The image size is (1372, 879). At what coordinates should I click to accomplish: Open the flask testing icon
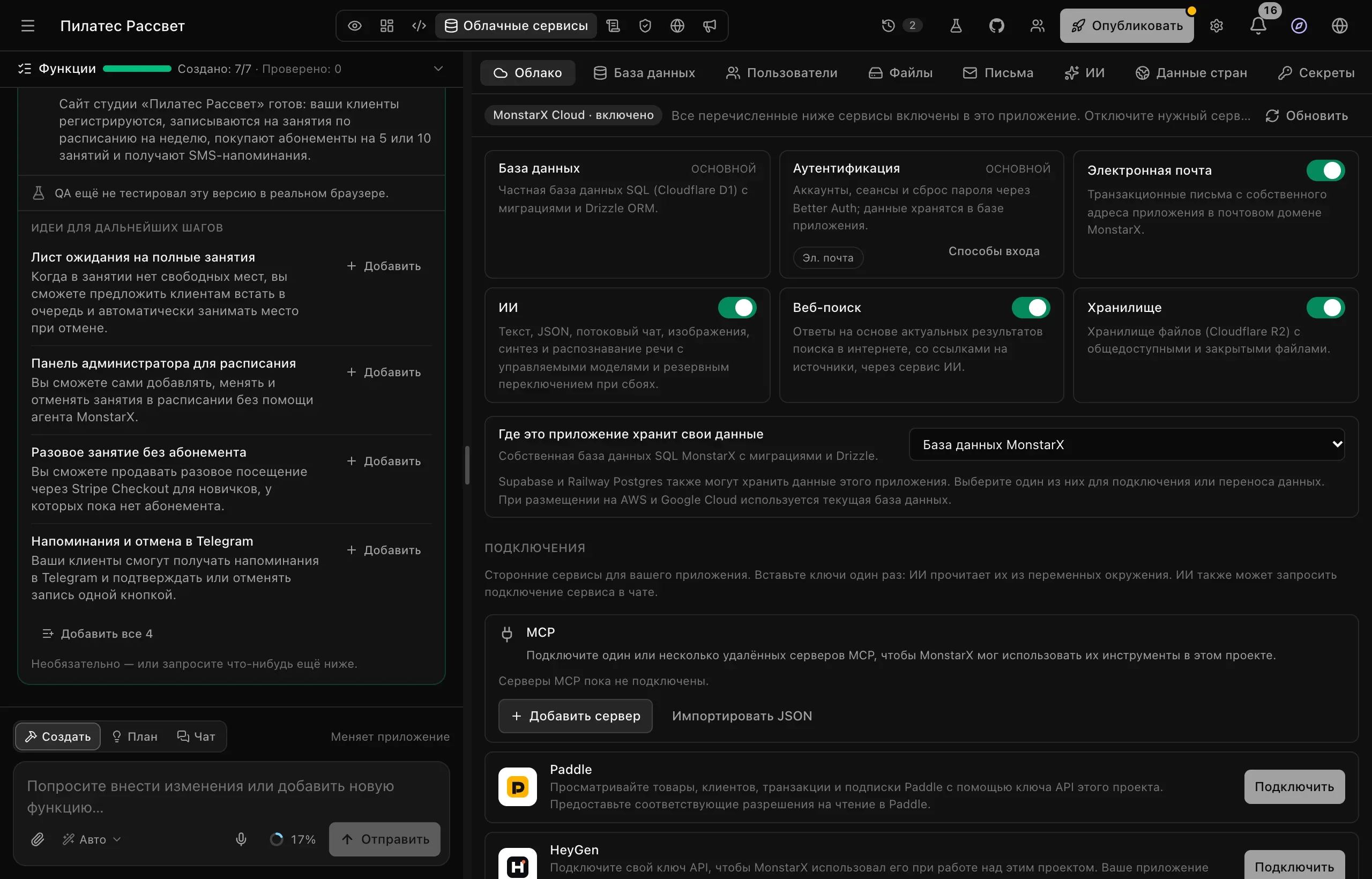pyautogui.click(x=956, y=26)
